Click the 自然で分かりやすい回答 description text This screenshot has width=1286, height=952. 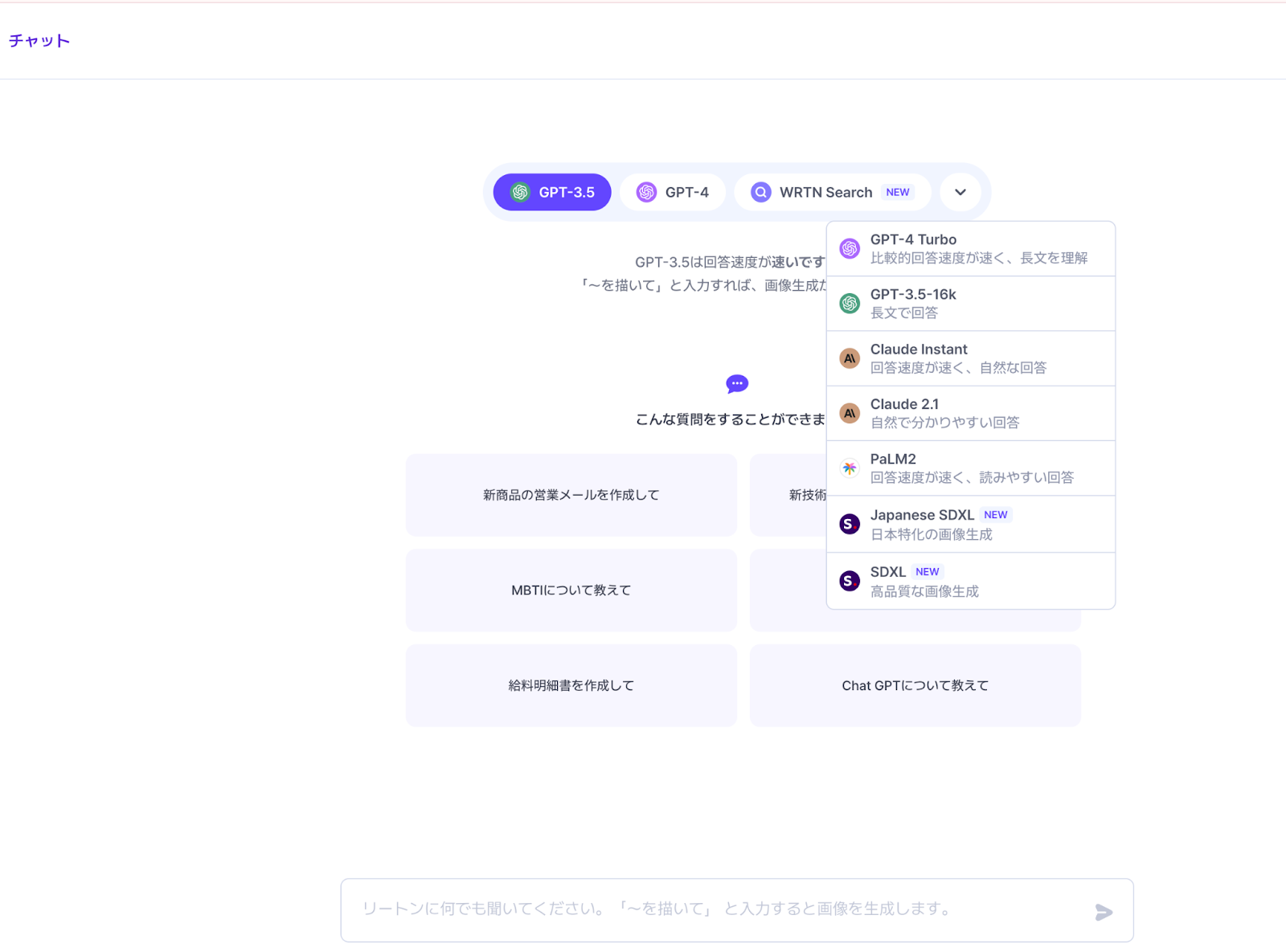(x=945, y=423)
